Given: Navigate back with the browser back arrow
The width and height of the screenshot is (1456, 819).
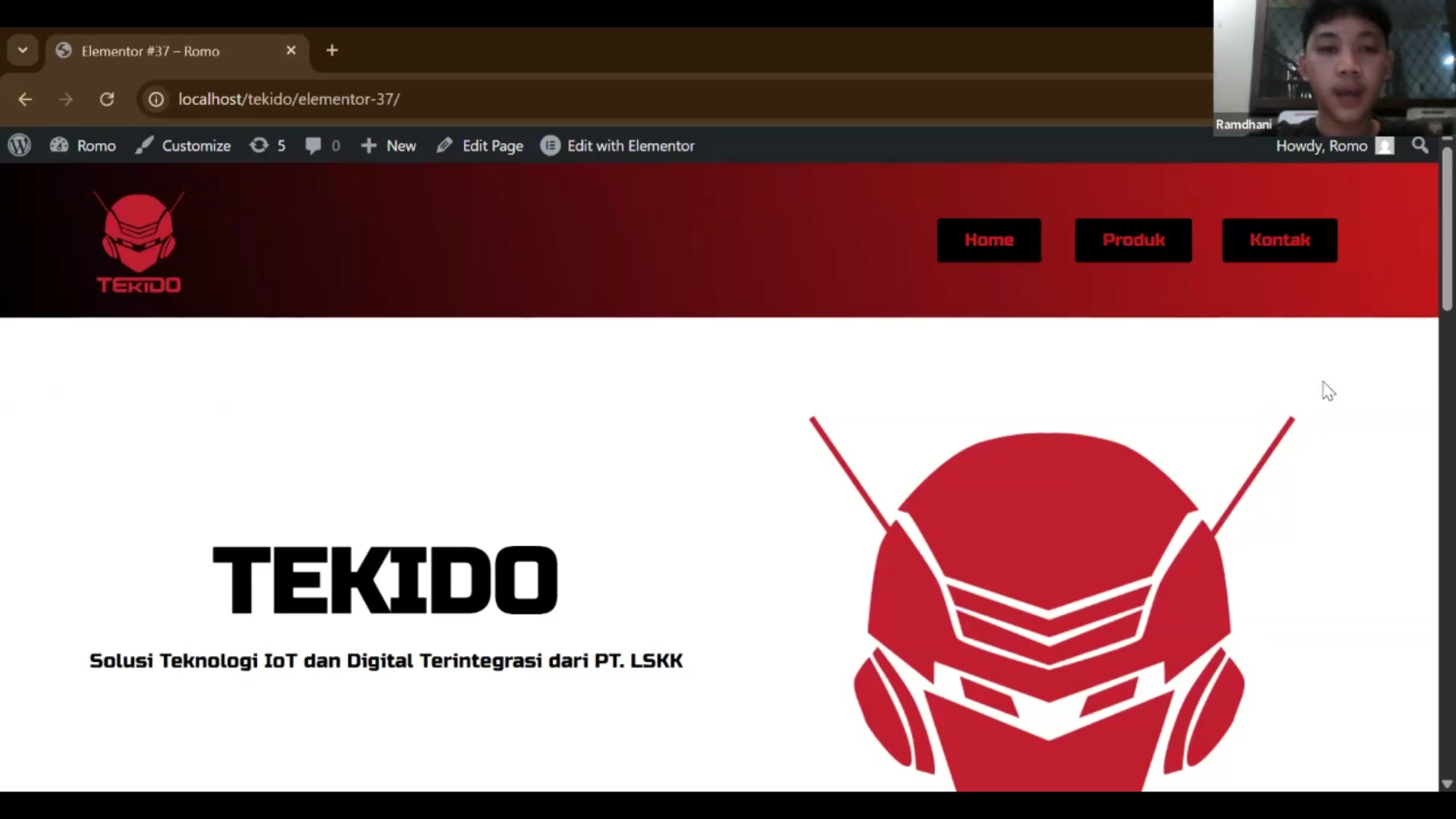Looking at the screenshot, I should (25, 99).
